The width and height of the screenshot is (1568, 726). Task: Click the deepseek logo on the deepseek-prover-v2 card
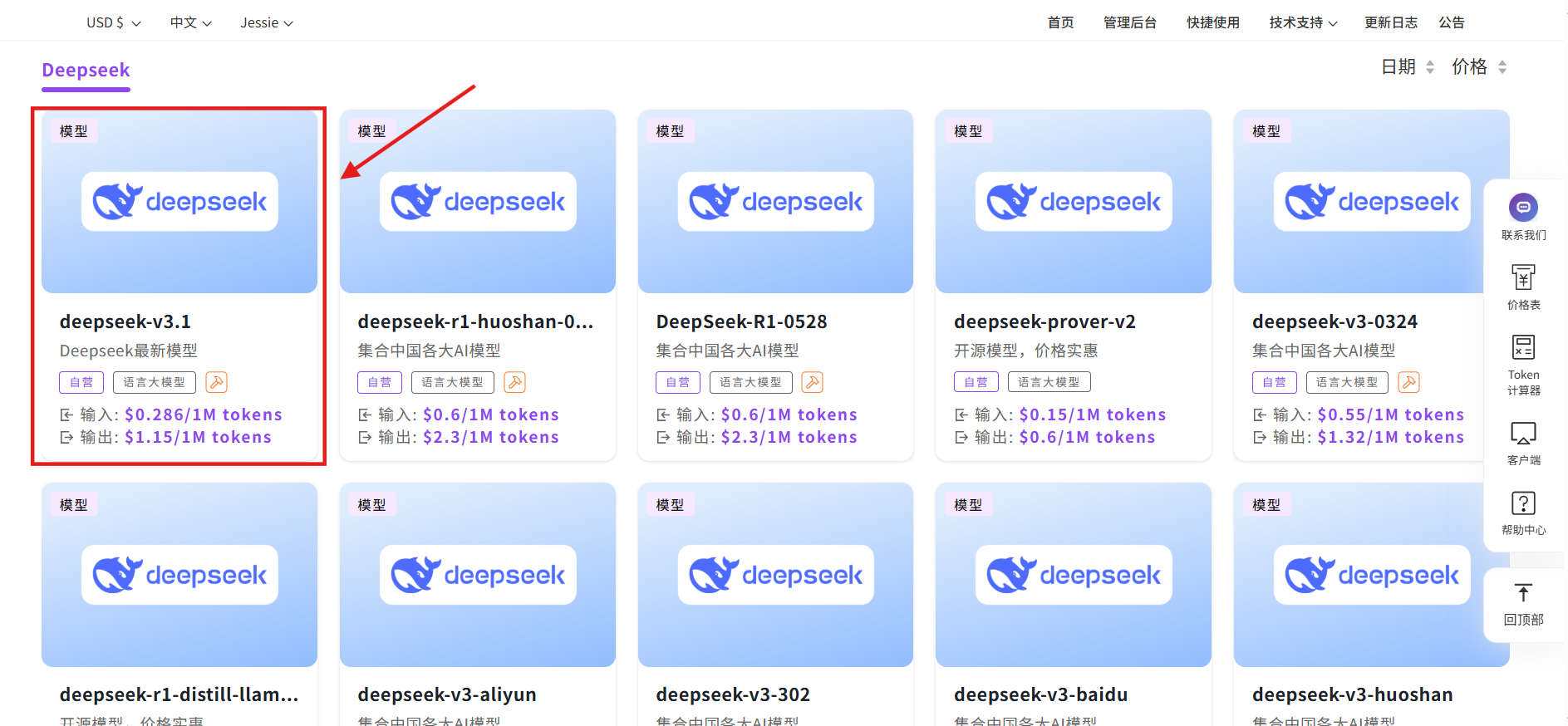[1074, 201]
